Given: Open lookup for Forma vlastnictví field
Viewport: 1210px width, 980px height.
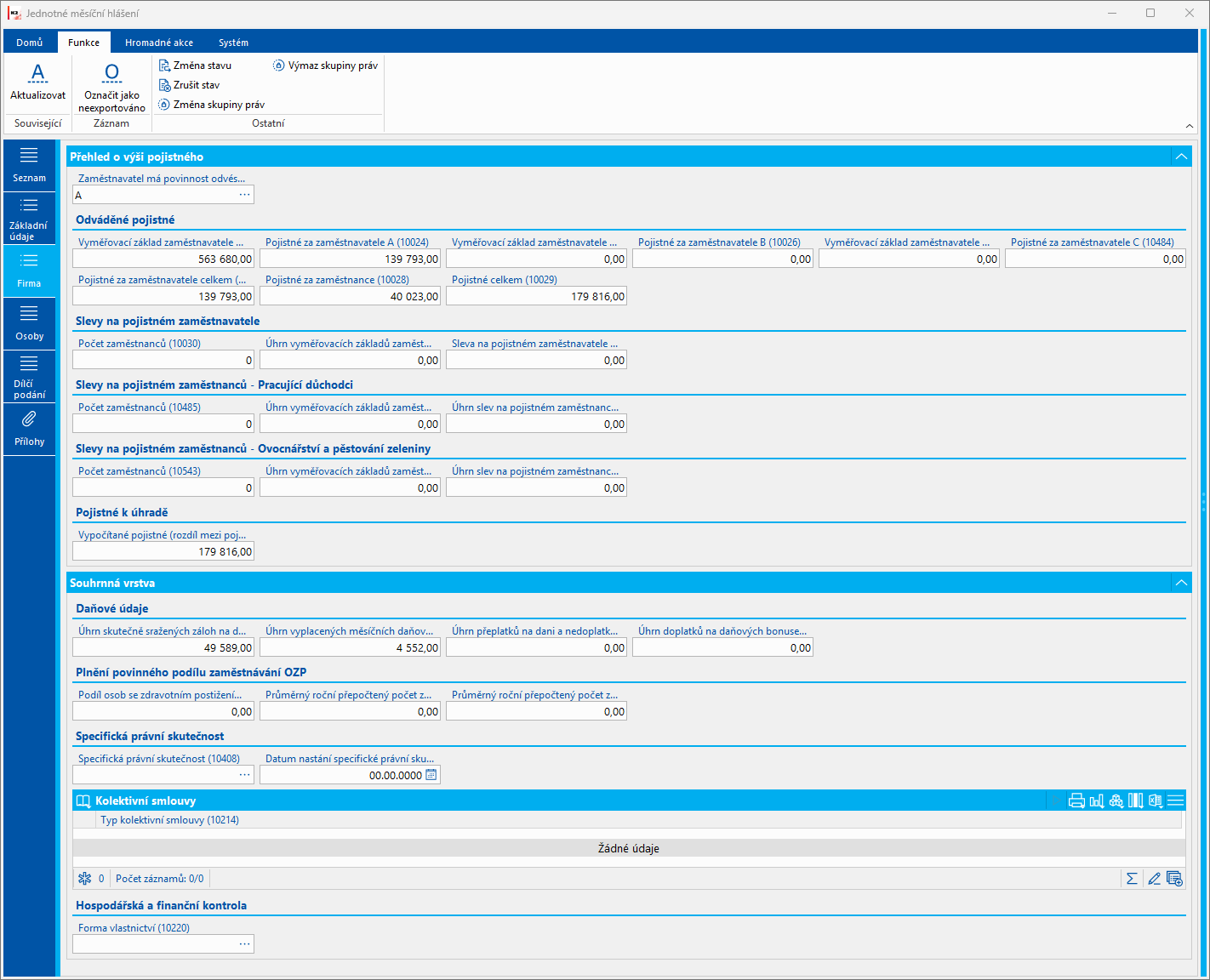Looking at the screenshot, I should 244,944.
